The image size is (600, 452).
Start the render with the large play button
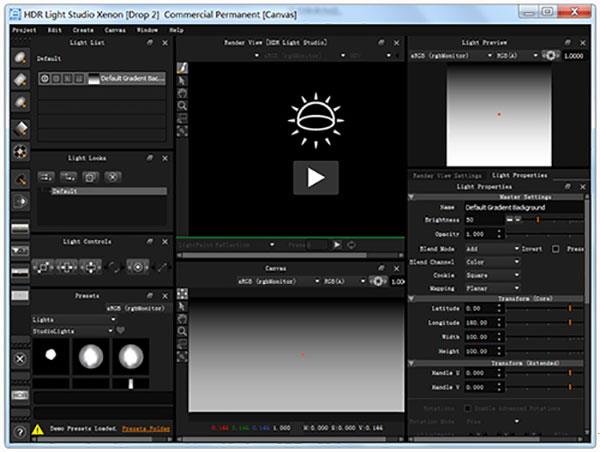click(316, 178)
